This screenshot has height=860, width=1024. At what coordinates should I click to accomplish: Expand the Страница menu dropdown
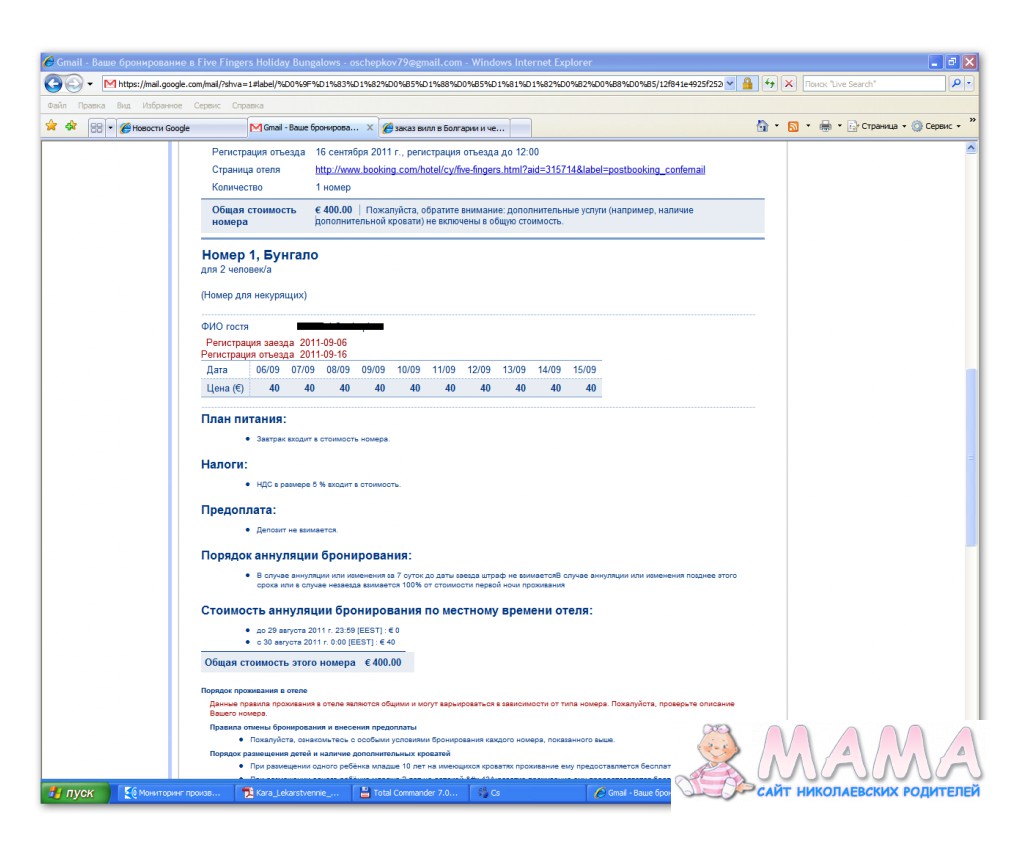tap(904, 127)
